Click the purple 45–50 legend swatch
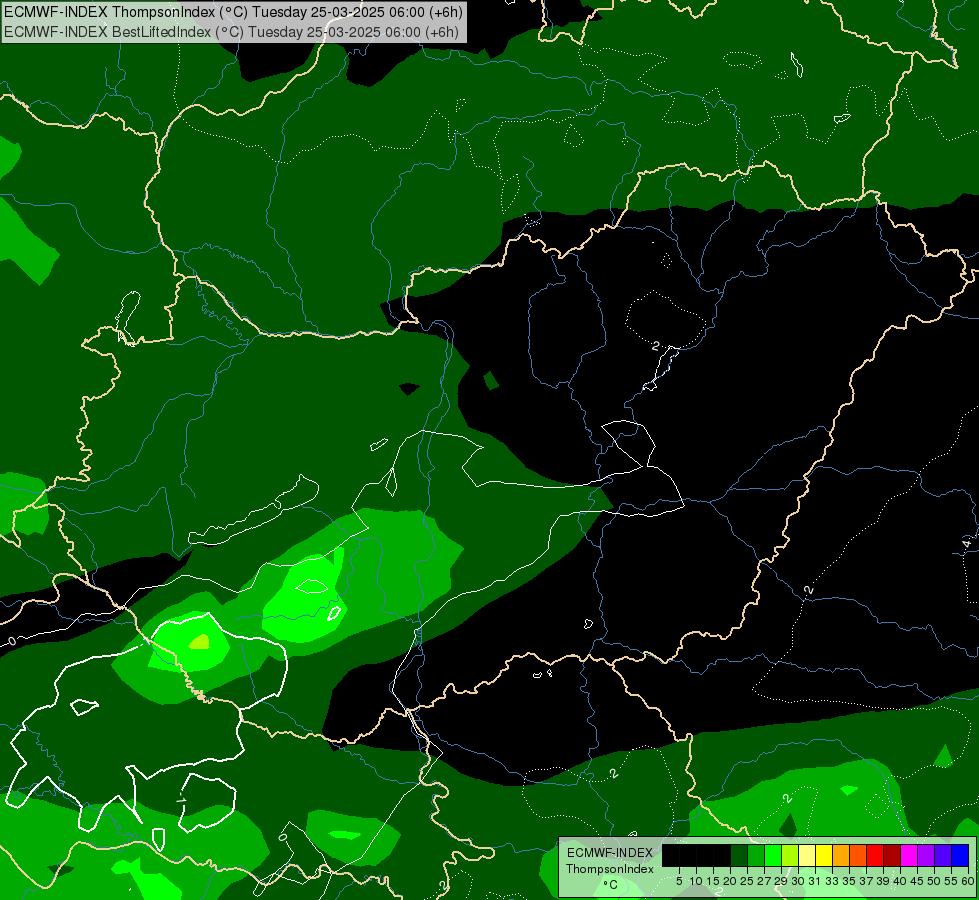979x900 pixels. tap(926, 855)
